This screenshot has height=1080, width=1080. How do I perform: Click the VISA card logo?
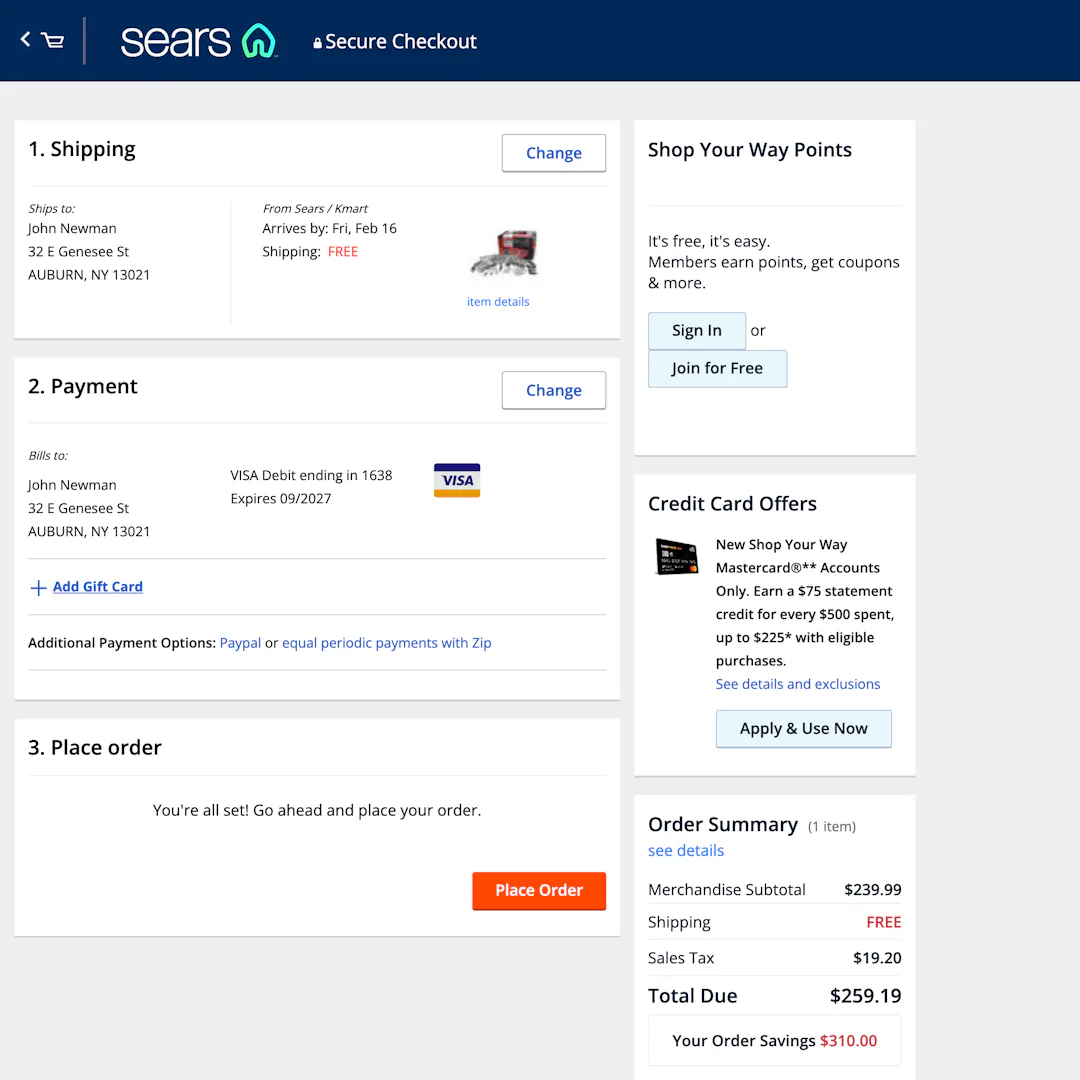point(457,480)
